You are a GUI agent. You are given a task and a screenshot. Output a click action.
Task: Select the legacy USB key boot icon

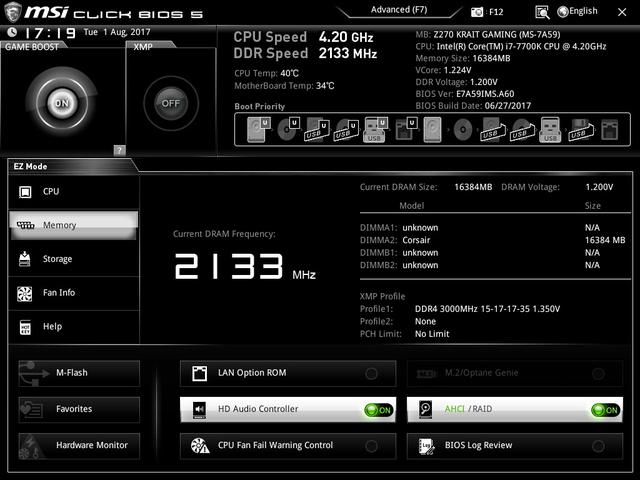[550, 130]
